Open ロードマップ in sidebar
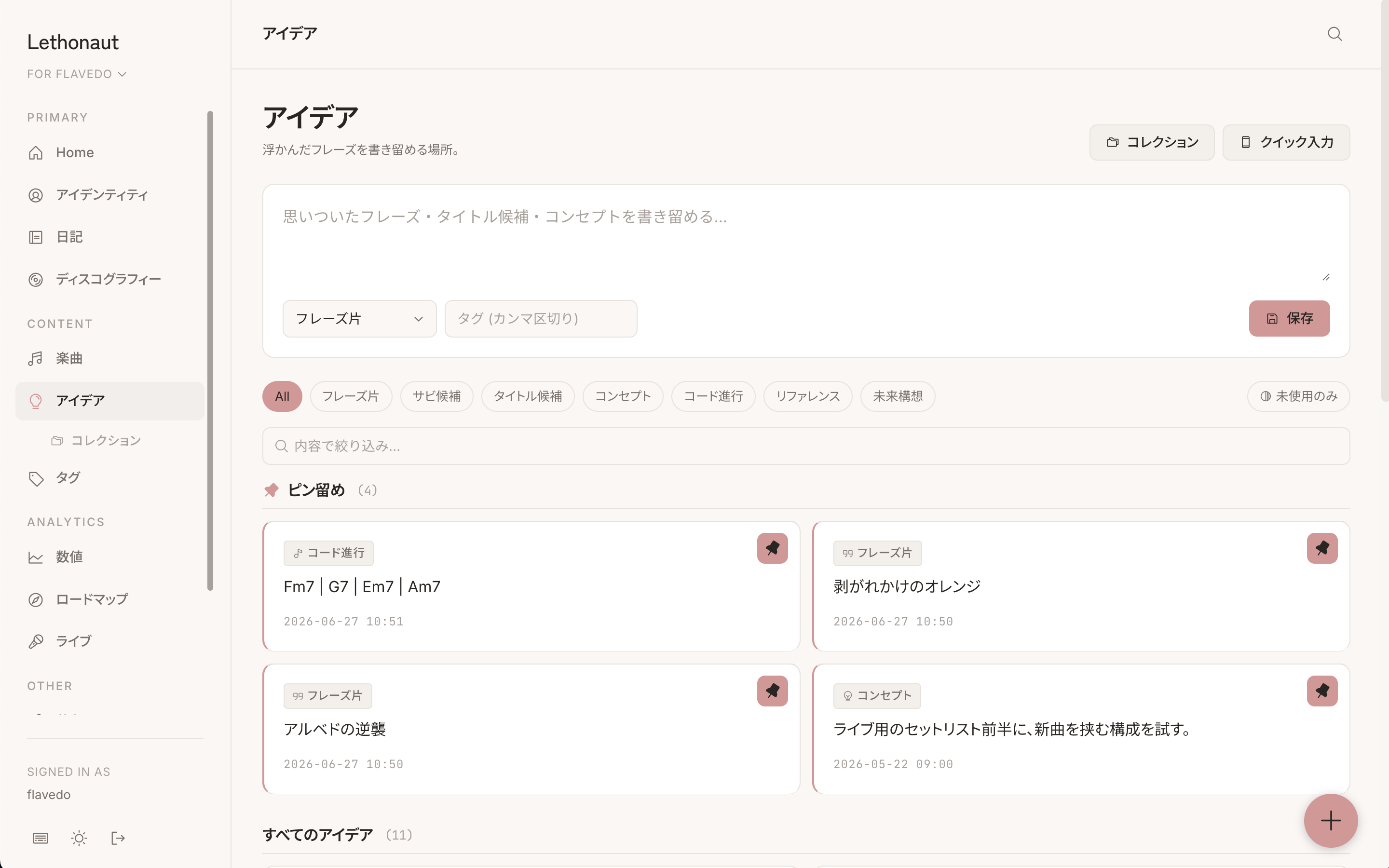Image resolution: width=1389 pixels, height=868 pixels. 109,599
